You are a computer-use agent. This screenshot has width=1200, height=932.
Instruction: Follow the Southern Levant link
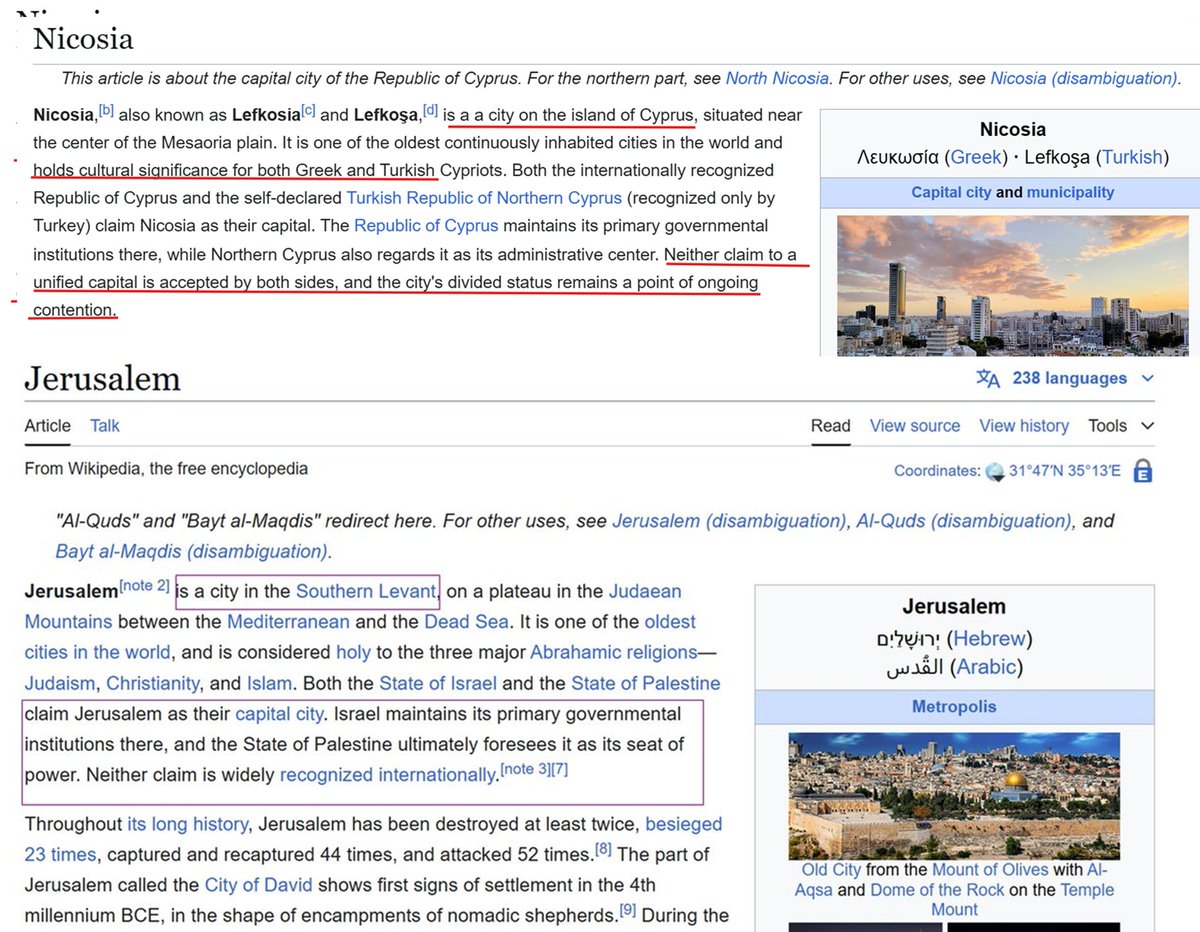tap(366, 591)
